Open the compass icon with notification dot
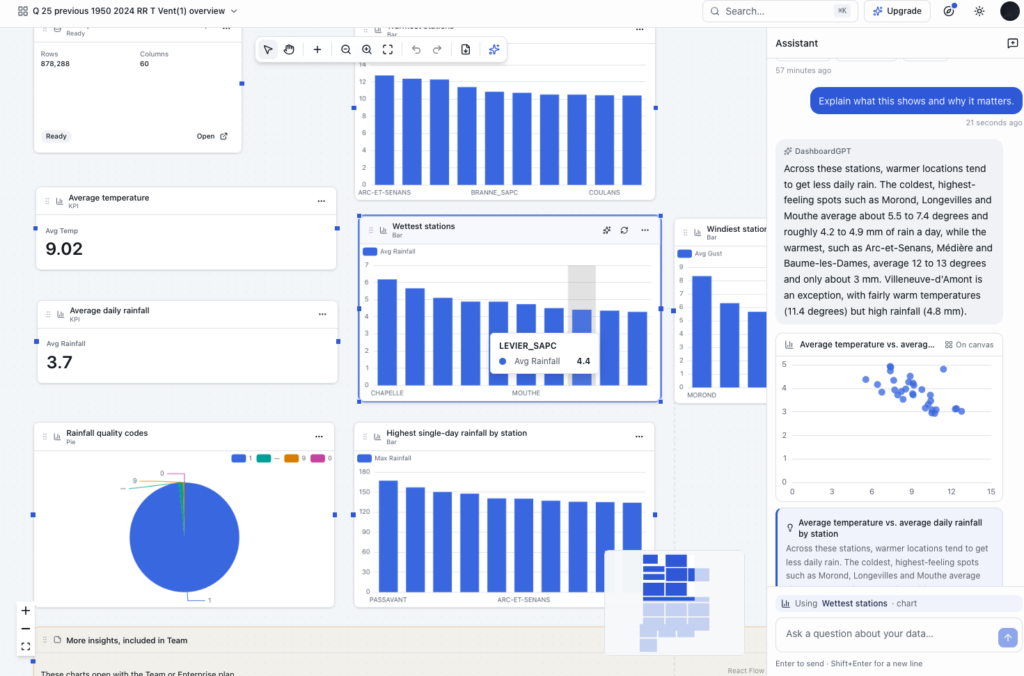This screenshot has width=1024, height=676. tap(949, 11)
